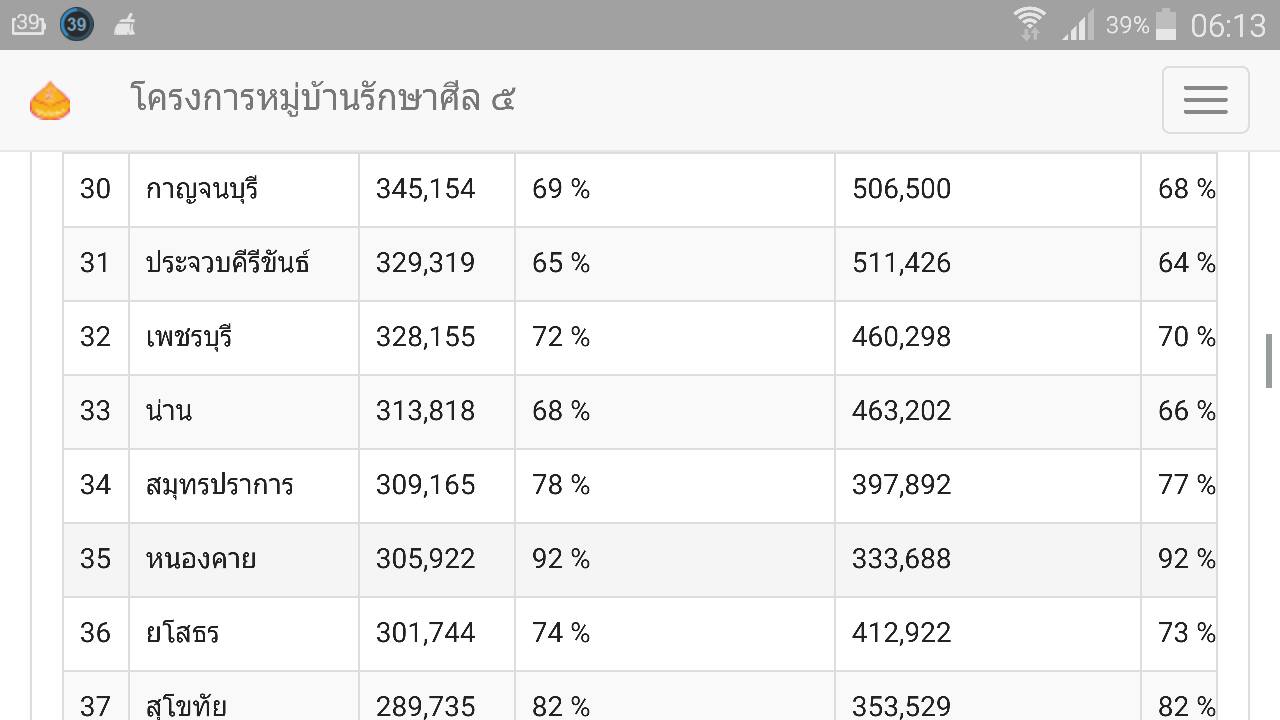Select the highlighted หนองคาย row
This screenshot has width=1280, height=720.
pos(640,560)
